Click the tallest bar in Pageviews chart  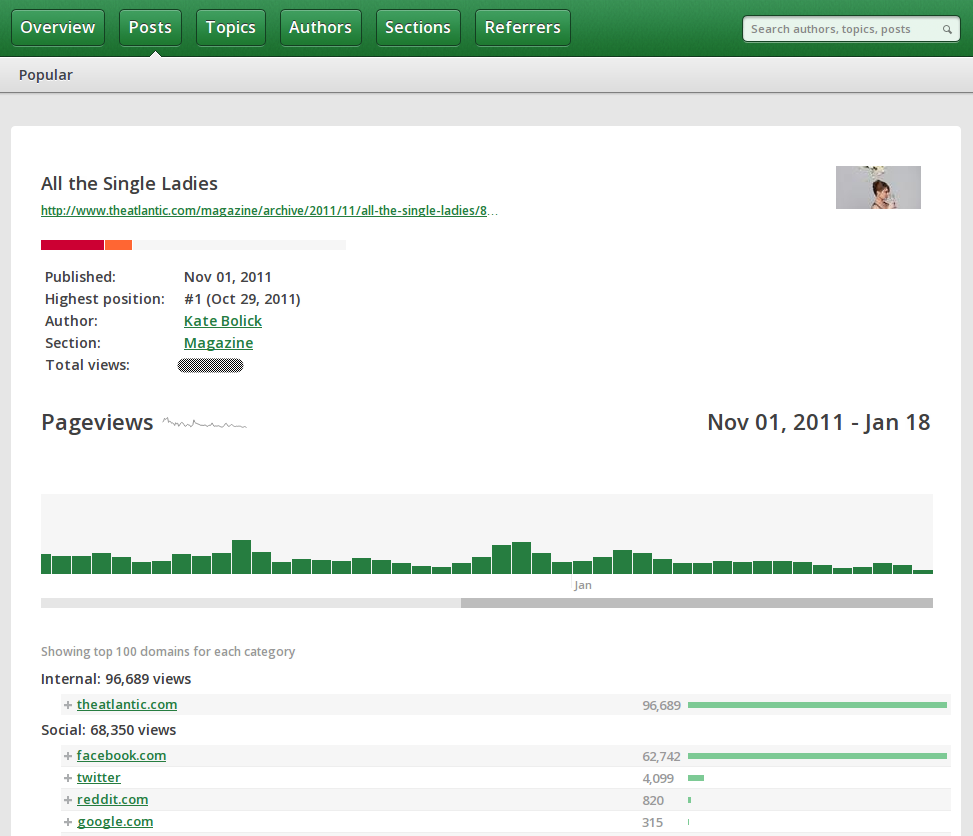point(241,557)
